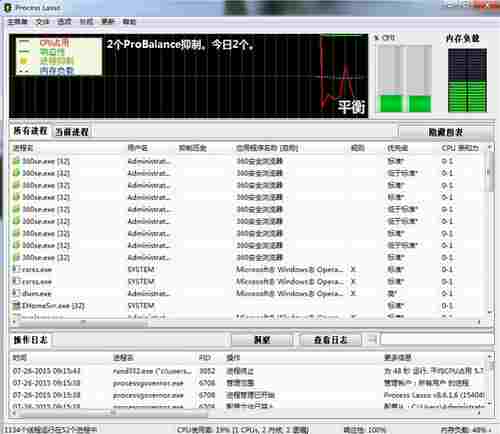Viewport: 500px width, 434px height.
Task: Select the 进程管理已开始 log entry
Action: coord(249,395)
